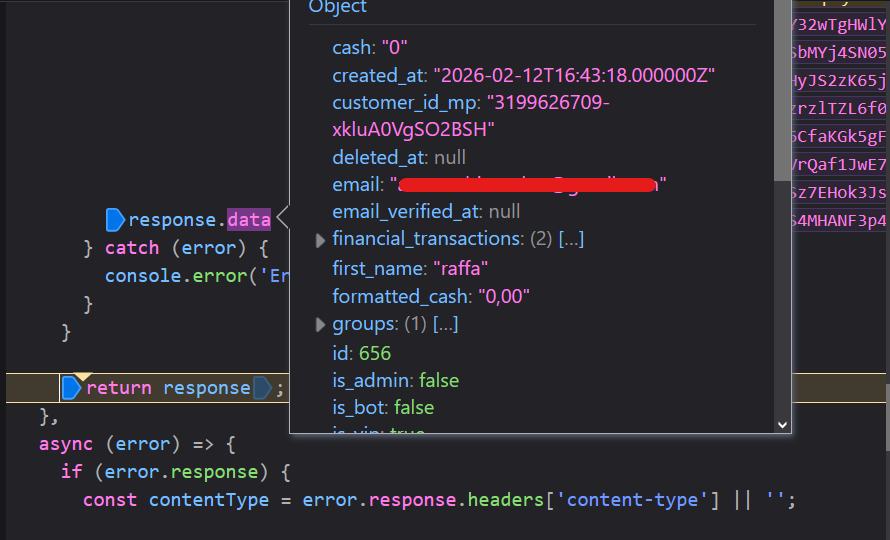Click the editor vertical scrollbar thumb

coord(887,416)
